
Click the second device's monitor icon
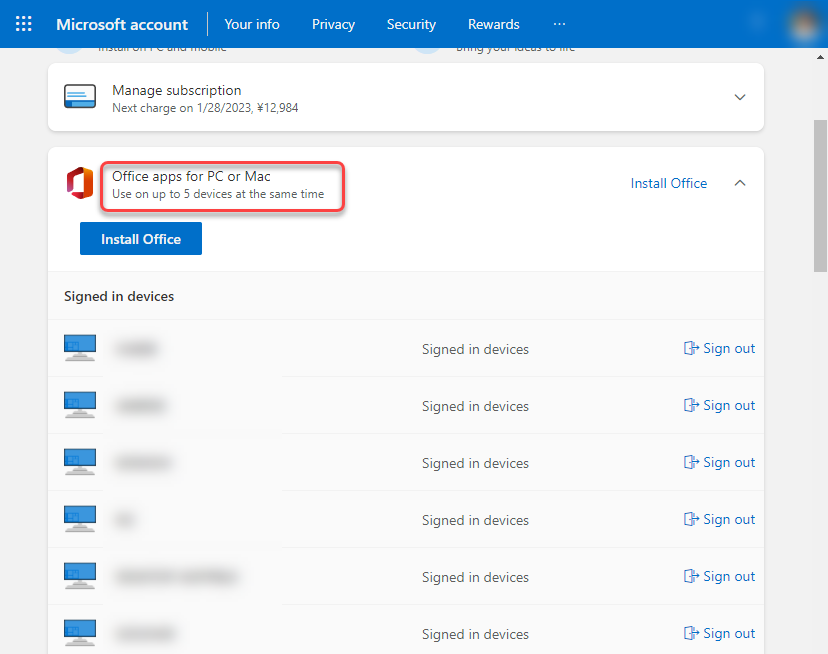point(80,405)
